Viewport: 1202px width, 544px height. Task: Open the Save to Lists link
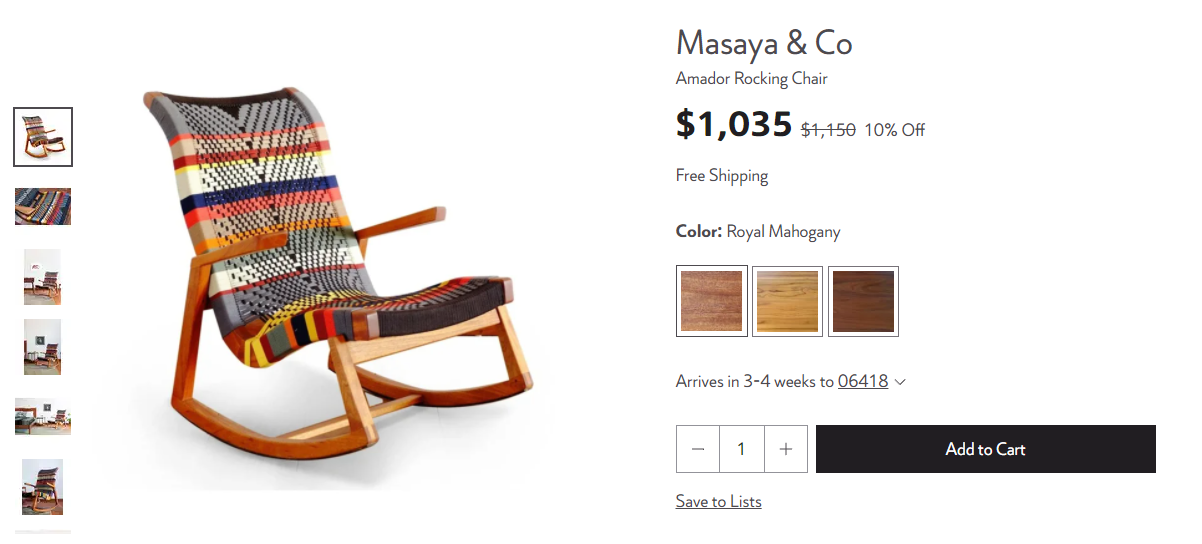(x=718, y=502)
